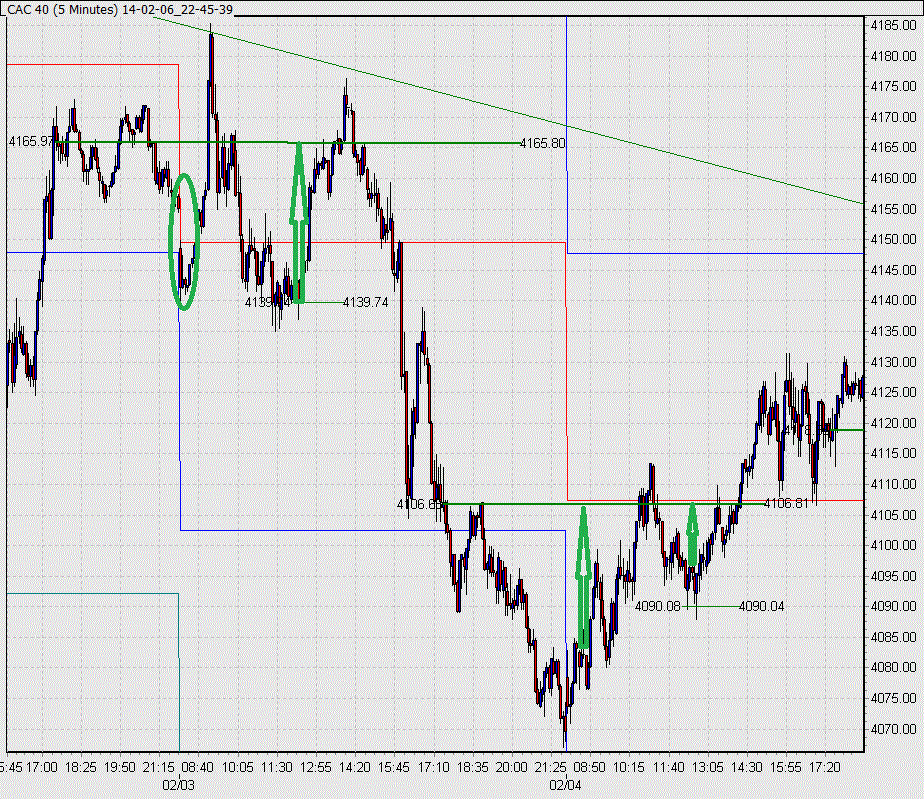Click the 4165.97 label at left edge
Image resolution: width=924 pixels, height=799 pixels.
point(31,141)
